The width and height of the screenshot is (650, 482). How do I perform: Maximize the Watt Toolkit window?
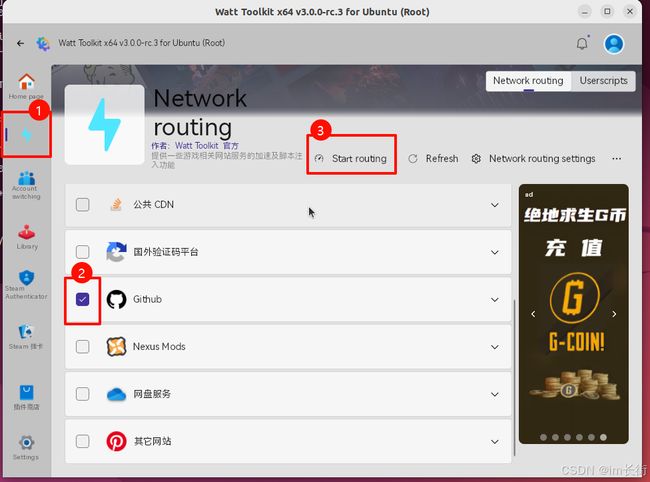pos(607,12)
